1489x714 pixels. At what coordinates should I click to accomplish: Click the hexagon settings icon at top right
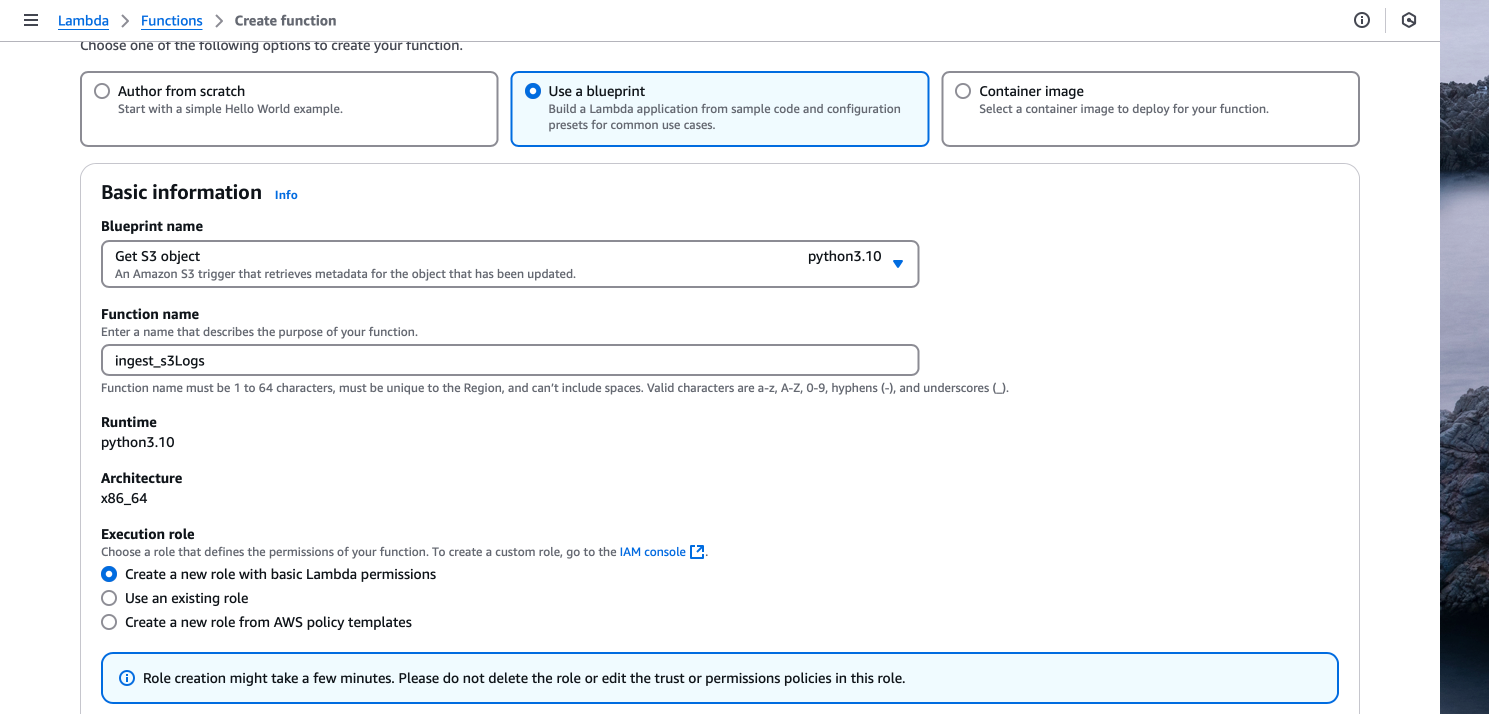1409,20
